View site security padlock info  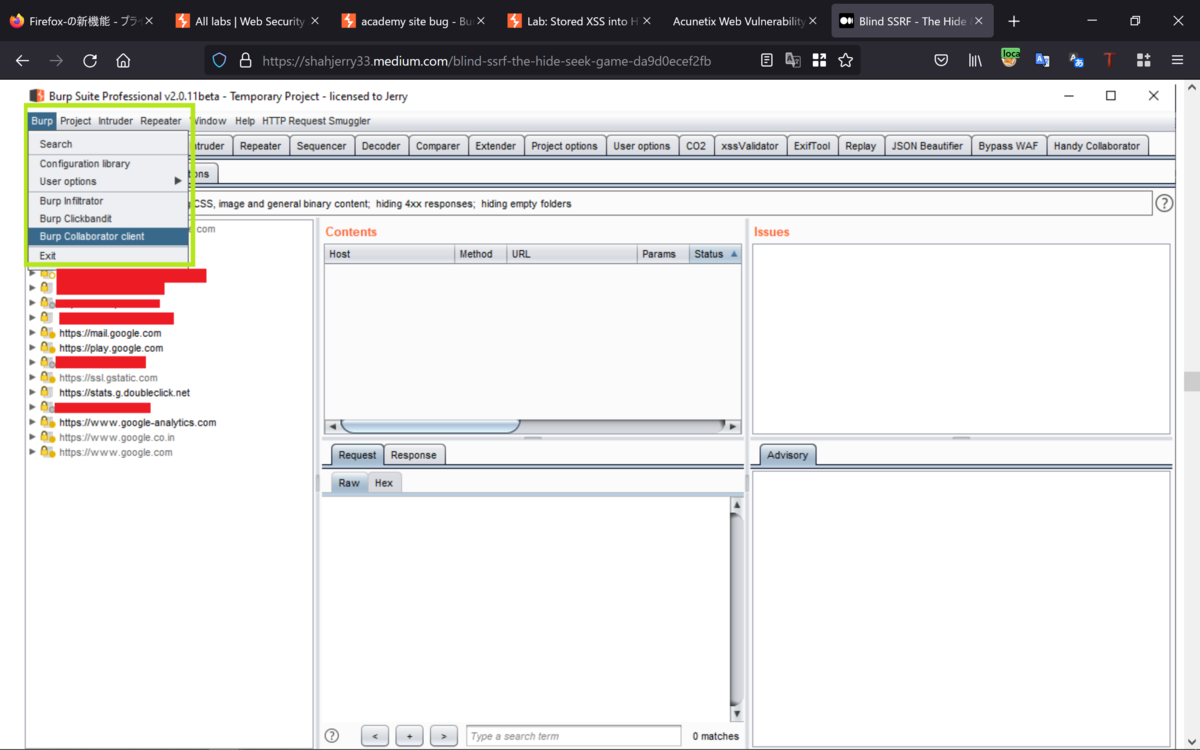point(245,61)
